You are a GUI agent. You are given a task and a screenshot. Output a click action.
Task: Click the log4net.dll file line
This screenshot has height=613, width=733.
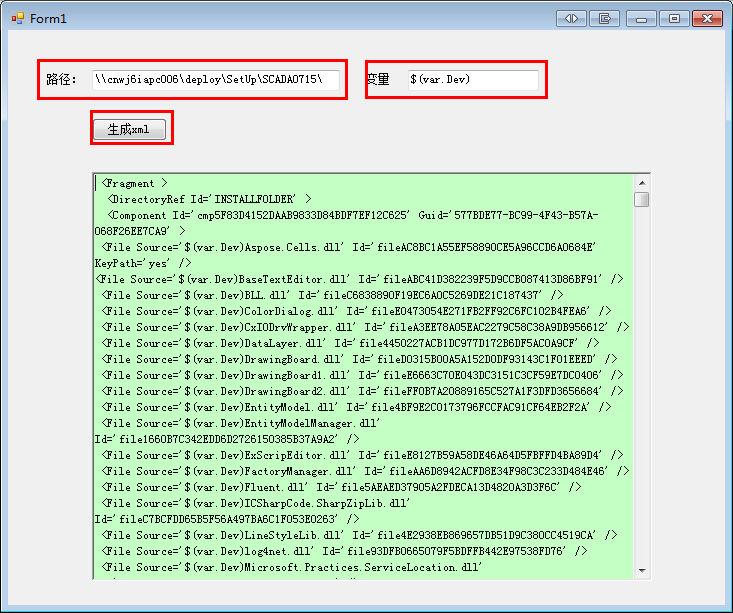[x=344, y=551]
